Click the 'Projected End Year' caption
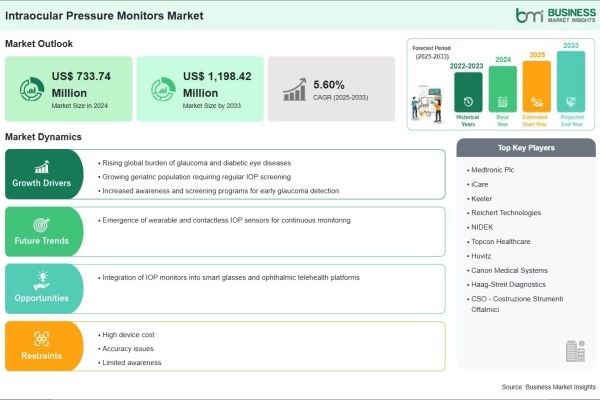The height and width of the screenshot is (400, 600). point(572,121)
